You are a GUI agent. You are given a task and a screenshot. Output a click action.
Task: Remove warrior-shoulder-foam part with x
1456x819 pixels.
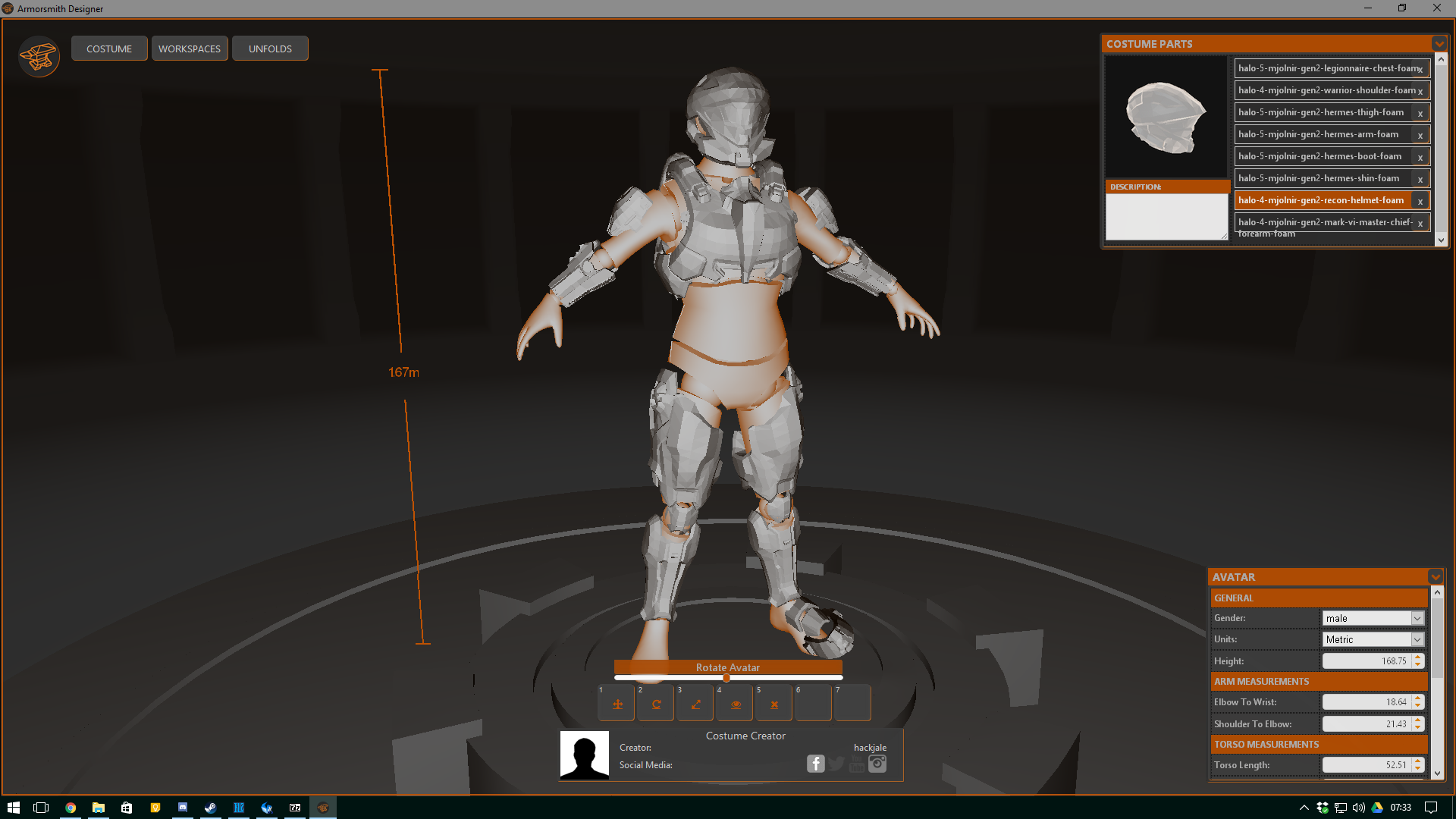pyautogui.click(x=1421, y=92)
